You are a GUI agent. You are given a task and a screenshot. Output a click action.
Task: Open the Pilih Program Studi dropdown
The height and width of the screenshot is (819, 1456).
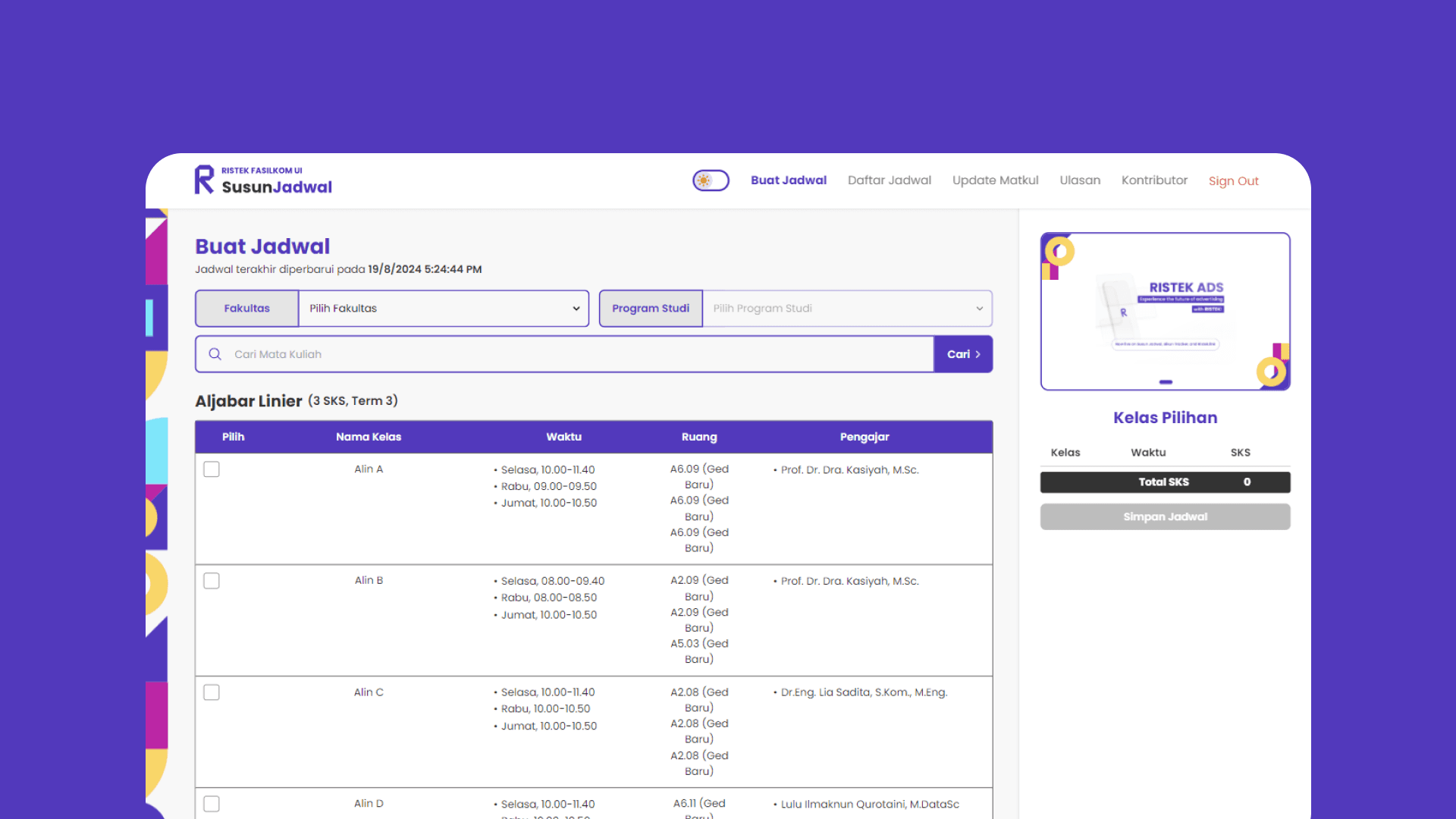click(847, 309)
